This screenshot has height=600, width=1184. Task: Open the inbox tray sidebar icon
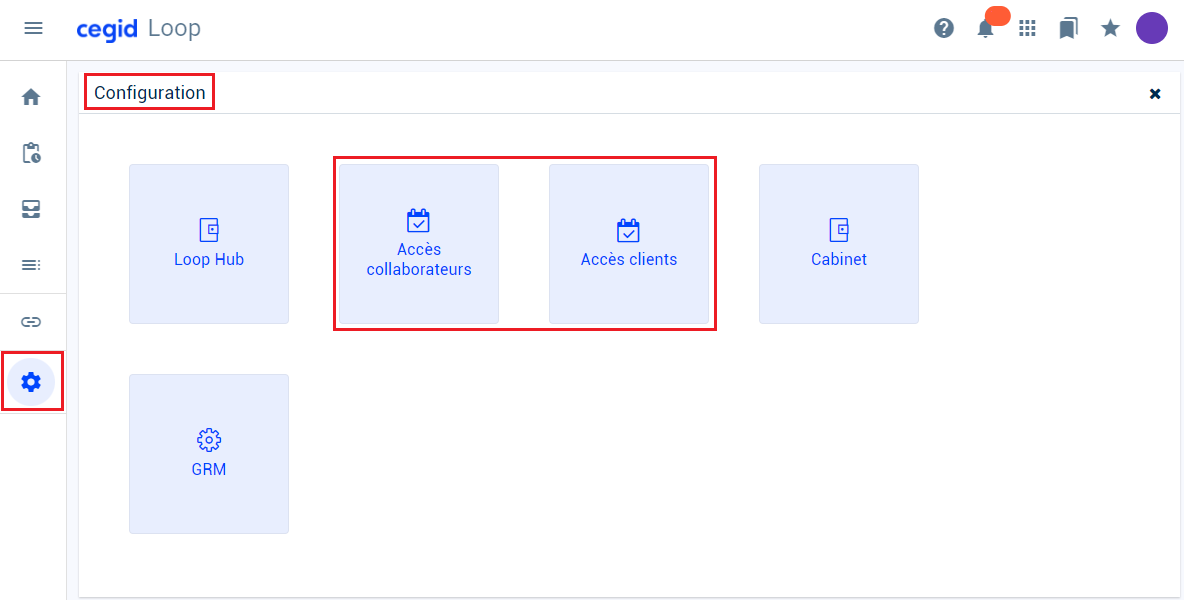(31, 209)
